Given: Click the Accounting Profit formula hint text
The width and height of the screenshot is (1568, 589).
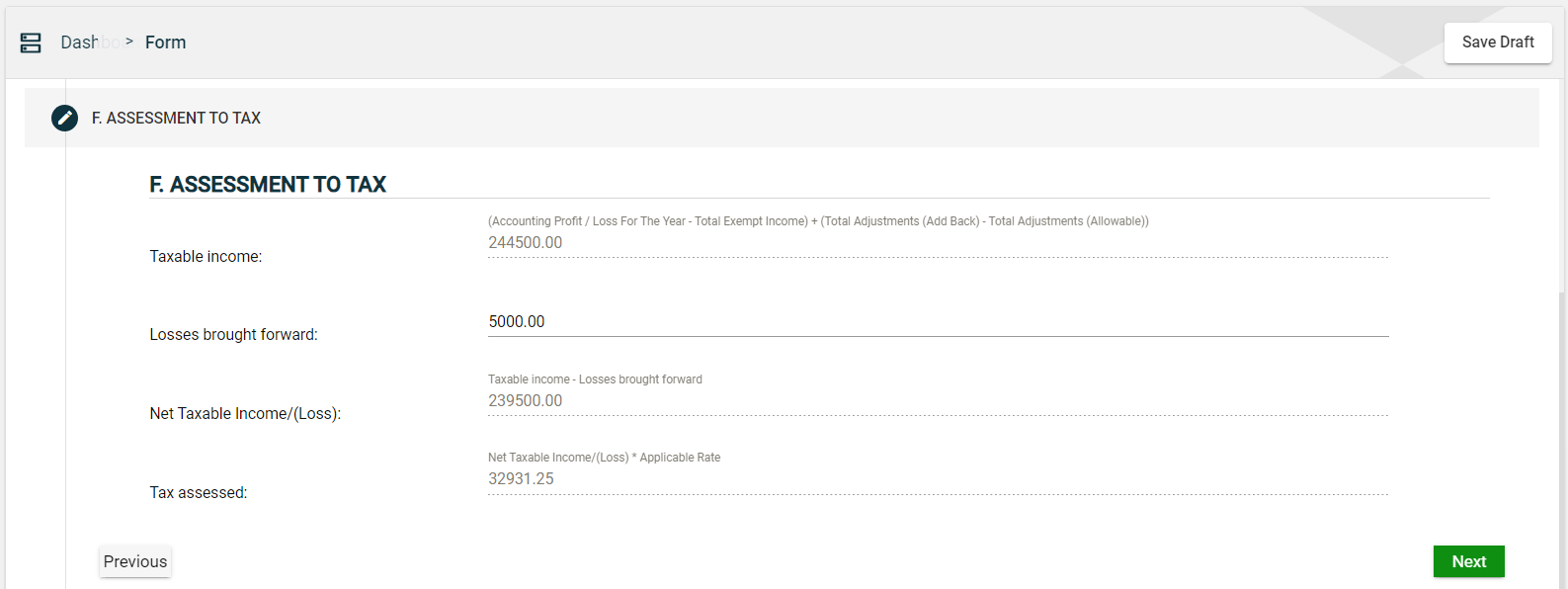Looking at the screenshot, I should [x=818, y=221].
